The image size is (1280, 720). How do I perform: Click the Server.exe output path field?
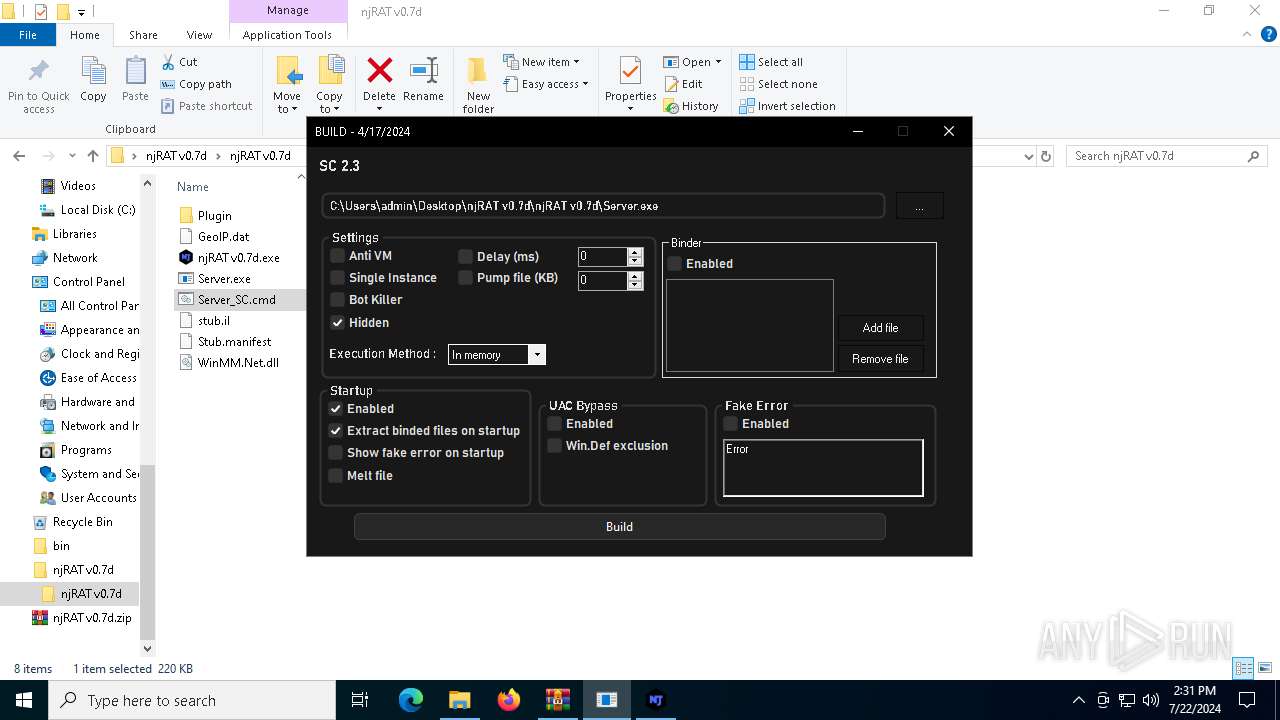pos(603,206)
